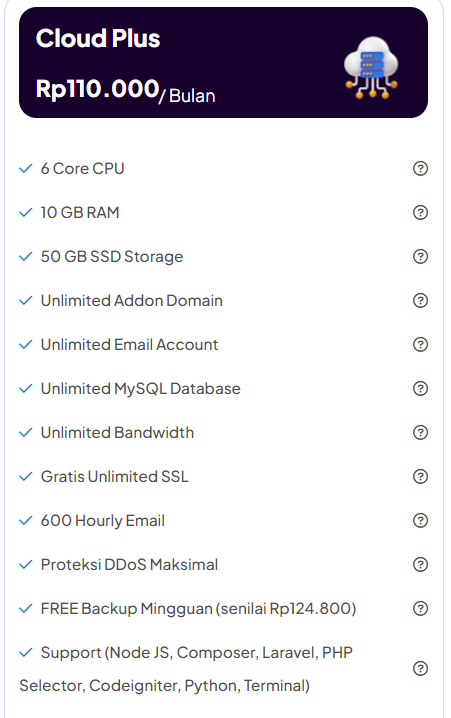
Task: Click question mark for FREE Backup Mingguan
Action: [420, 608]
